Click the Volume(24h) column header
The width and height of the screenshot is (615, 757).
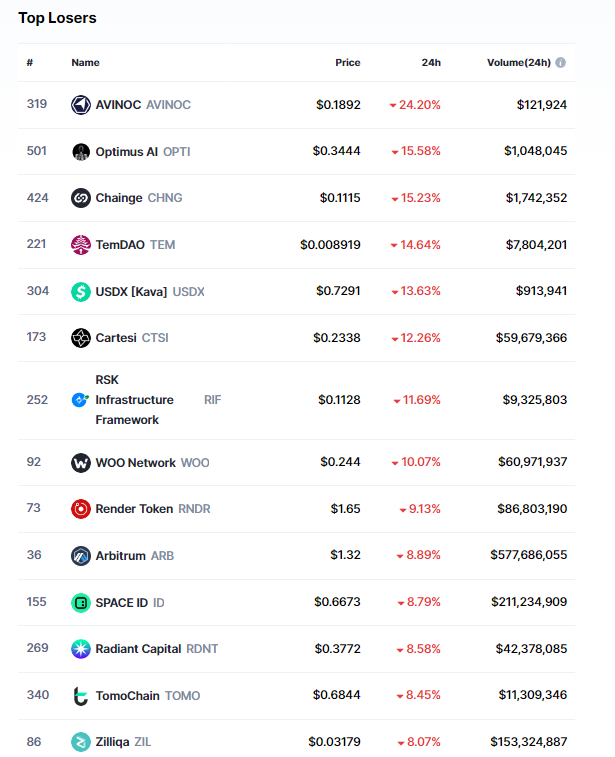(x=518, y=63)
